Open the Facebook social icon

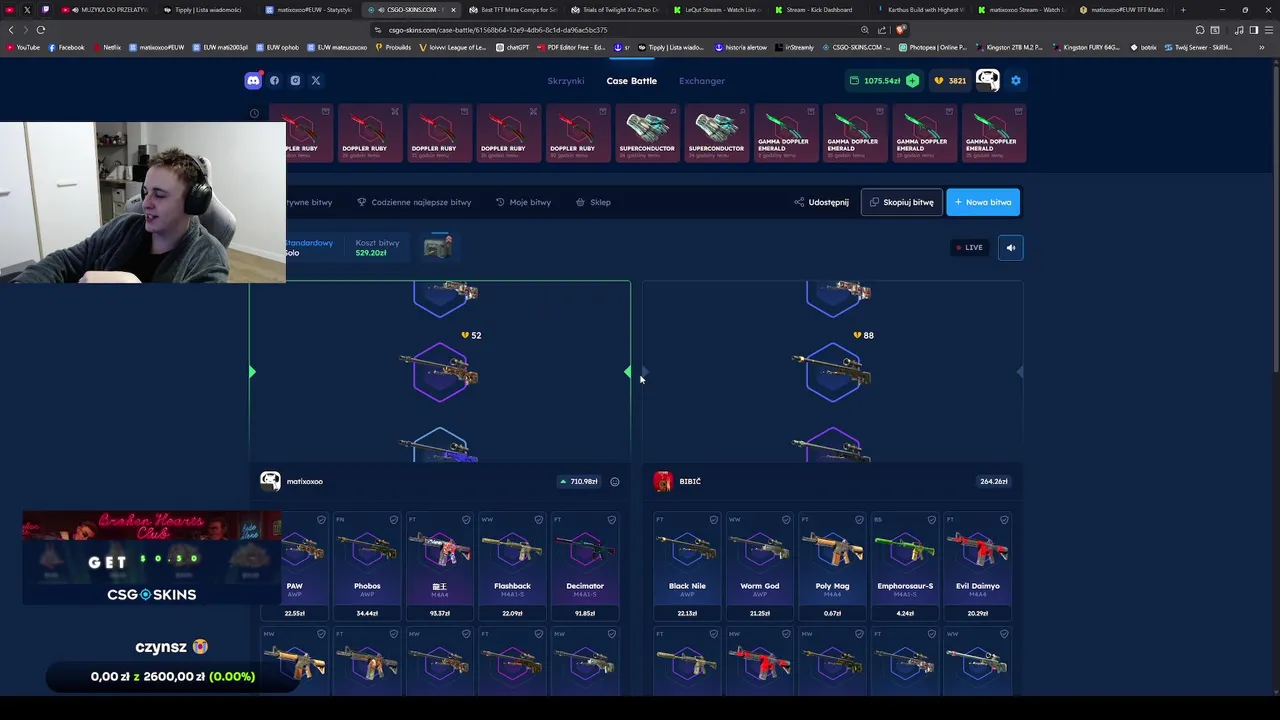(x=274, y=80)
